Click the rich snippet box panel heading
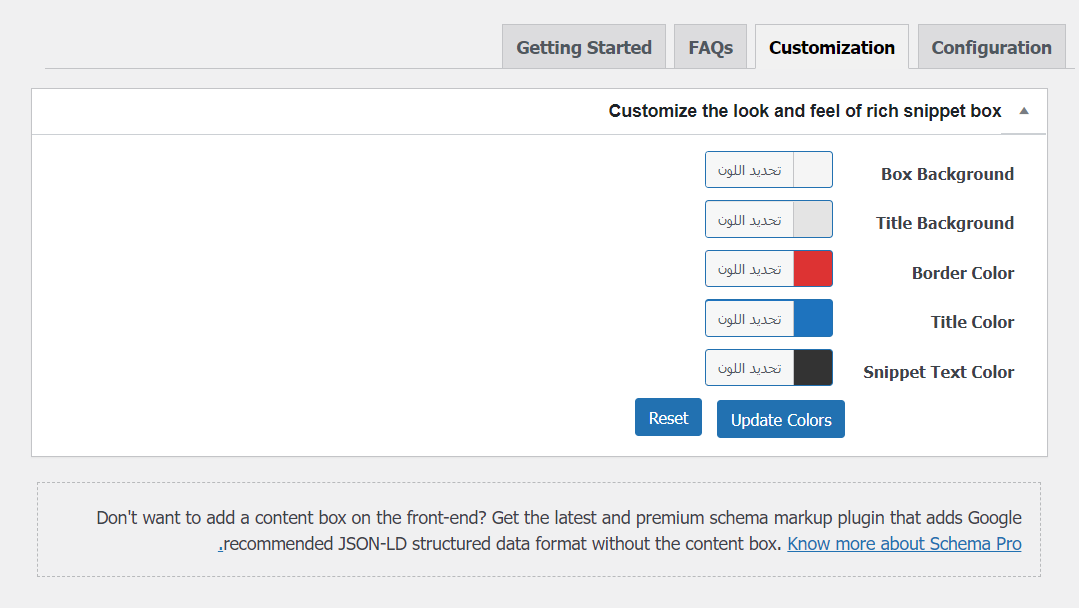This screenshot has width=1079, height=608. [x=805, y=111]
